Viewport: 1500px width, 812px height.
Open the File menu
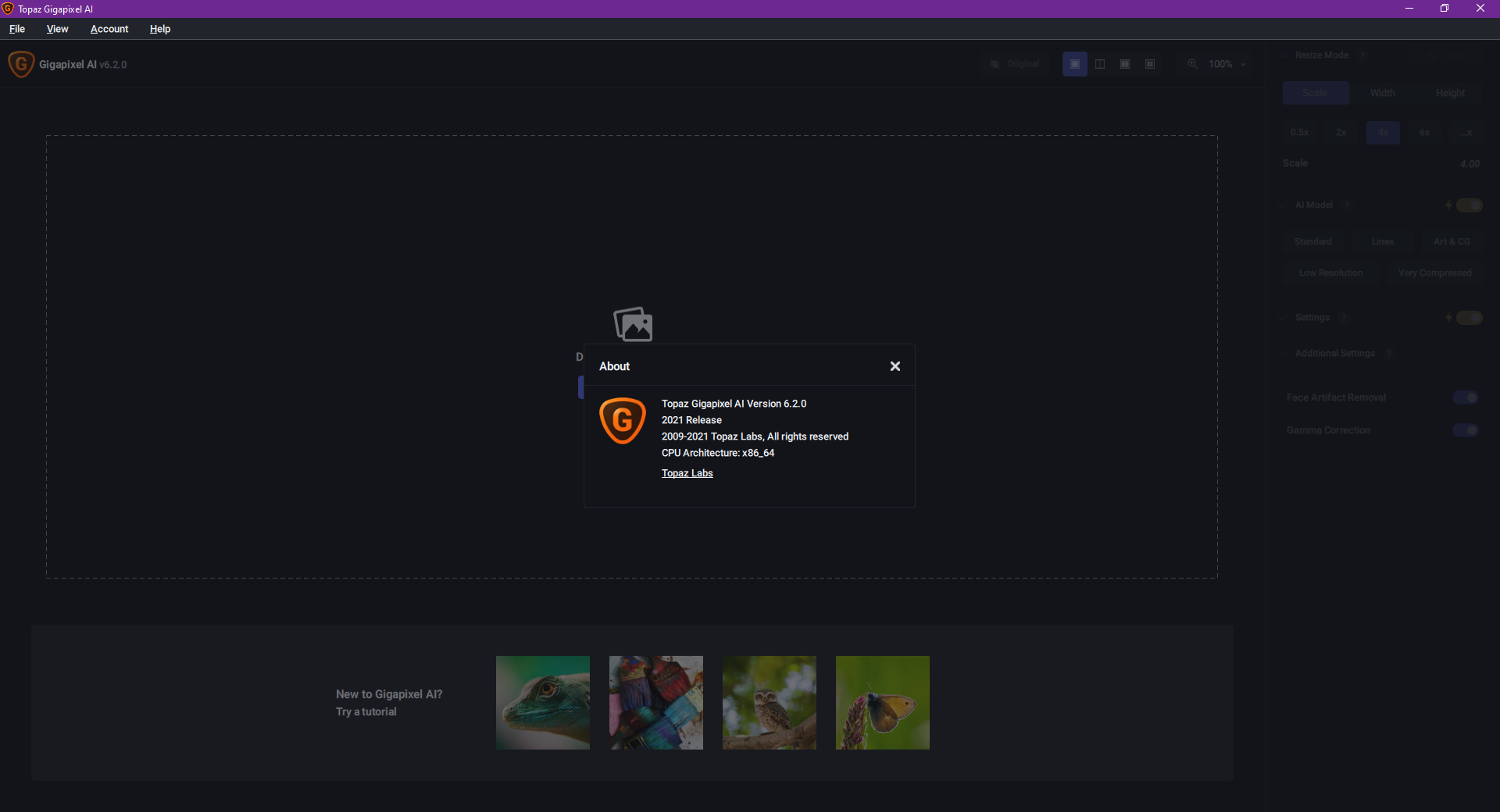[17, 29]
